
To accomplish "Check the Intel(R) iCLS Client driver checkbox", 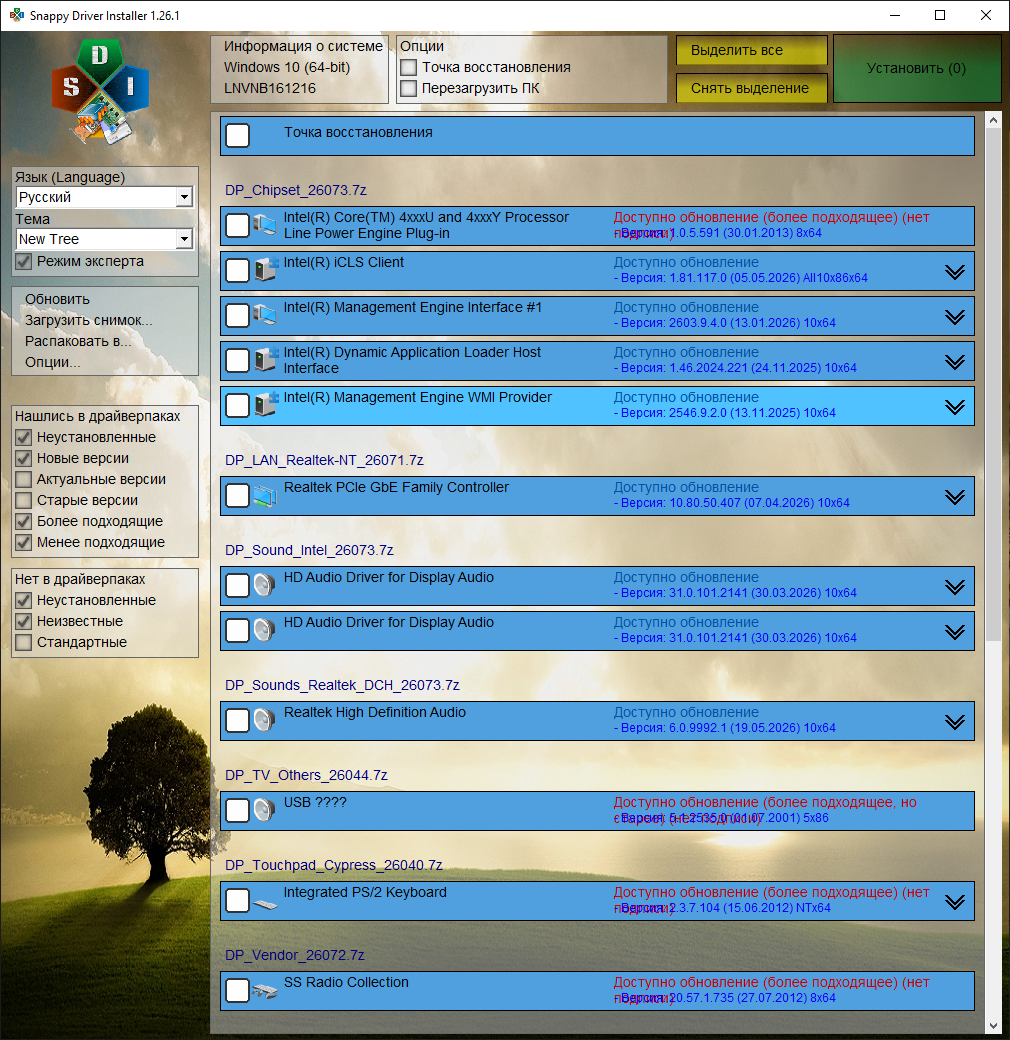I will point(237,271).
